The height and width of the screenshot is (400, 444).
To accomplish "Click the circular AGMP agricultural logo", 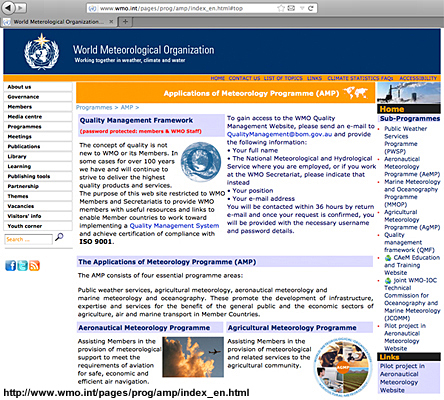I will [343, 367].
